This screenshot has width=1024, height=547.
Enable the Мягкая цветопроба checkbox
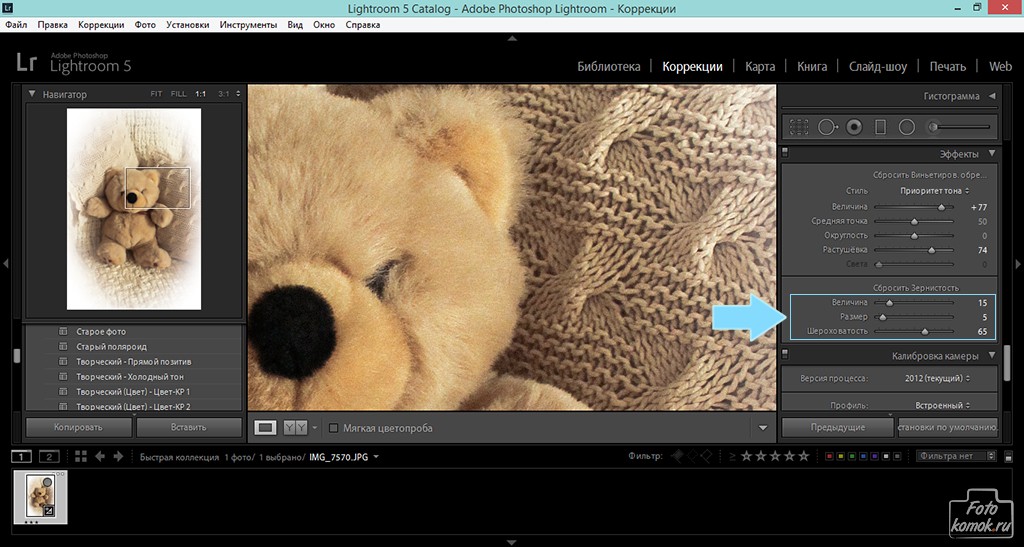(x=333, y=428)
